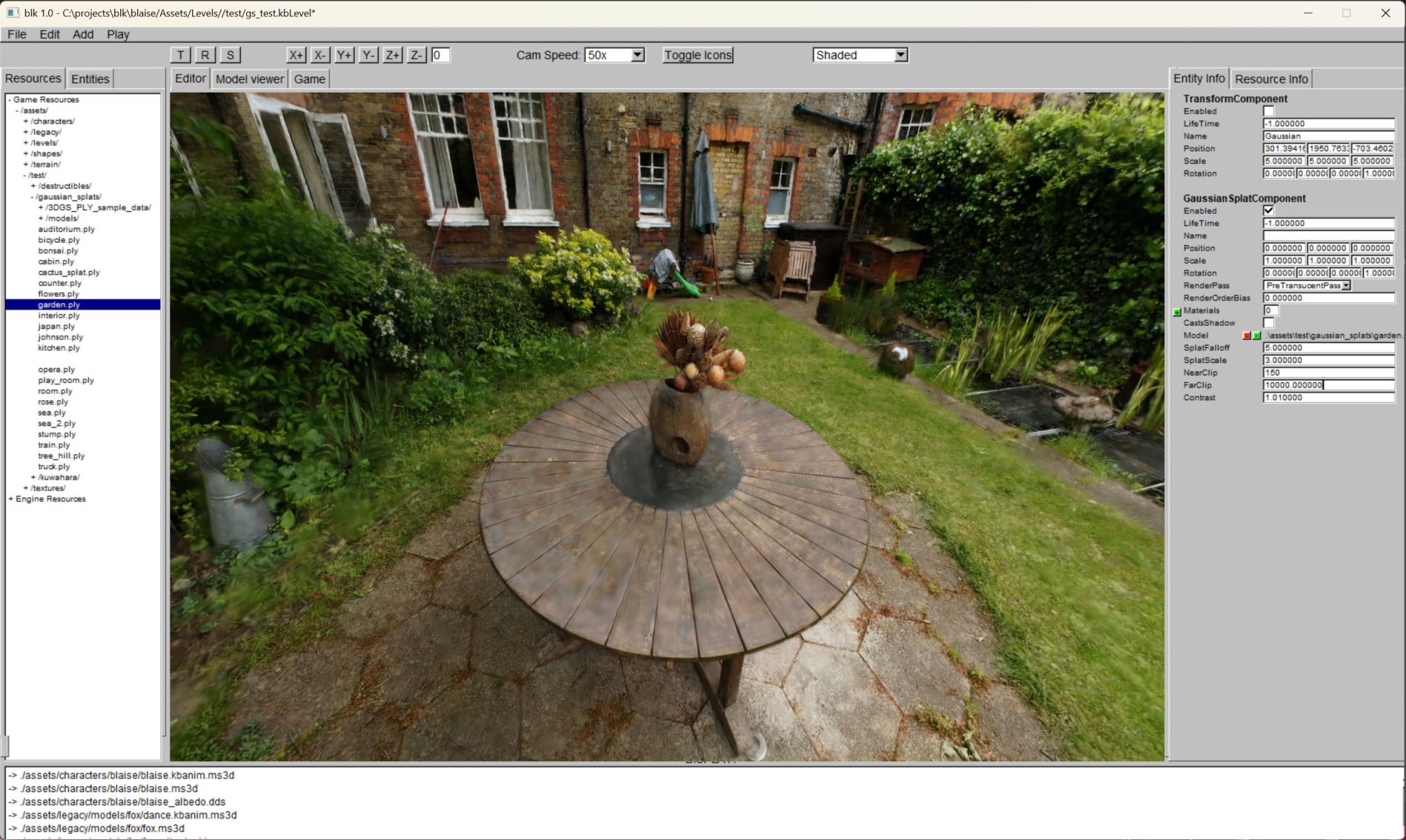Click the red clear icon next to Model
Image resolution: width=1406 pixels, height=840 pixels.
1247,336
